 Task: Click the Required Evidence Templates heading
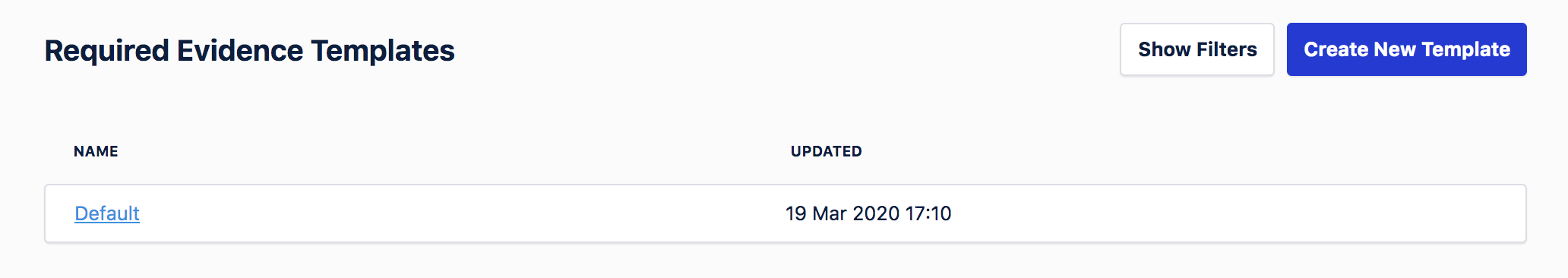click(249, 51)
